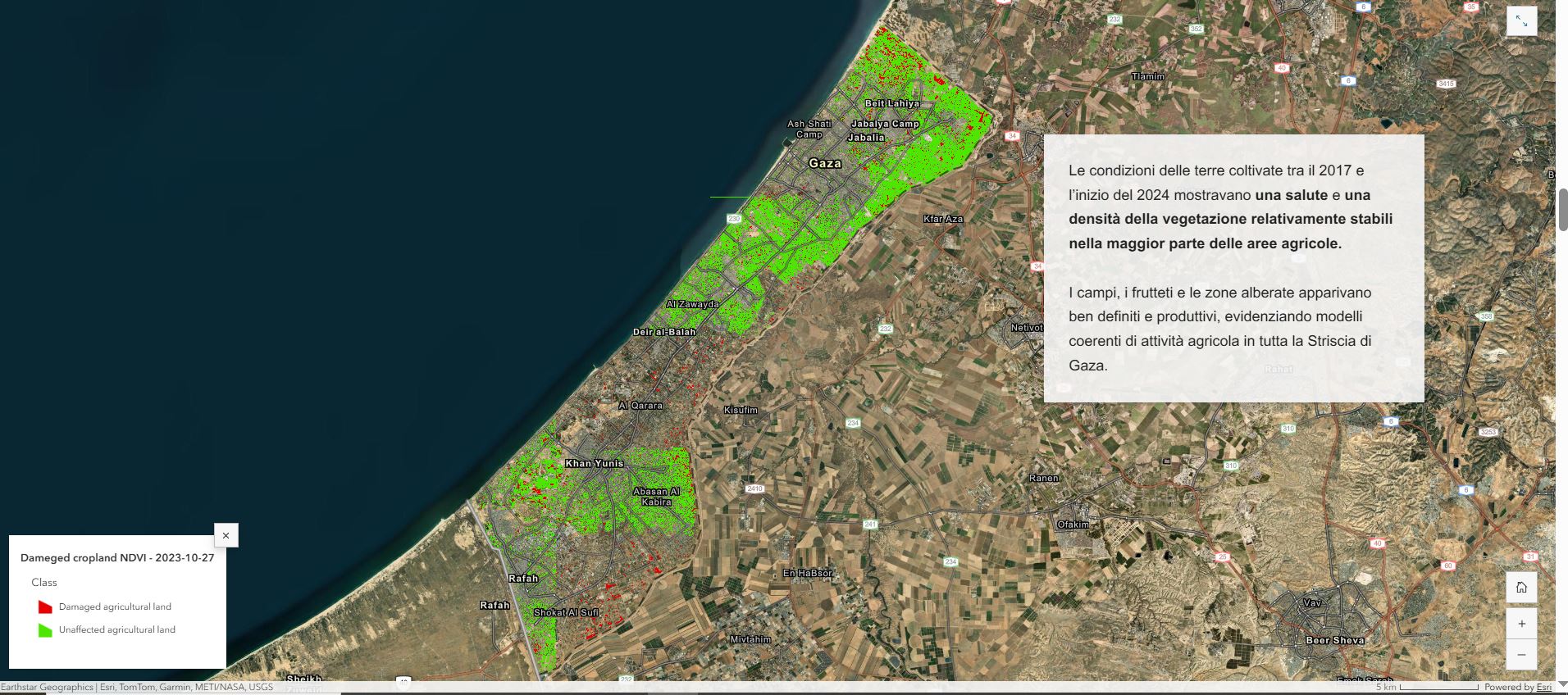Click the Al Zawayda map label
Image resolution: width=1568 pixels, height=695 pixels.
click(693, 304)
